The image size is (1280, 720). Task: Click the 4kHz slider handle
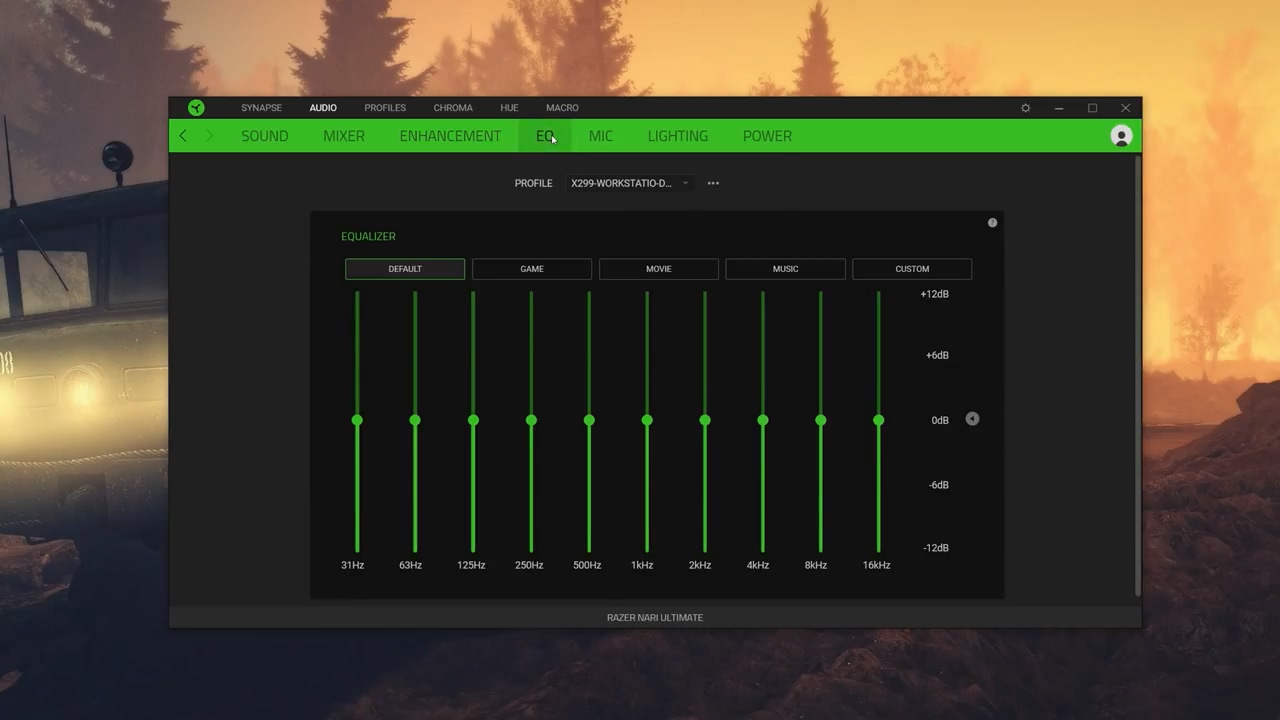point(763,420)
